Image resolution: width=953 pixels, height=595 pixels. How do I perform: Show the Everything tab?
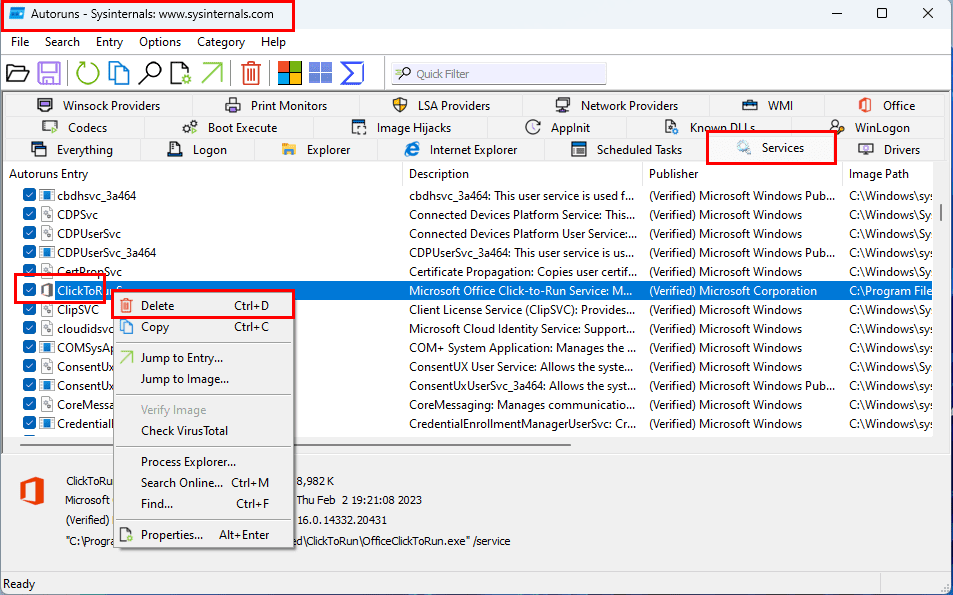pos(72,150)
